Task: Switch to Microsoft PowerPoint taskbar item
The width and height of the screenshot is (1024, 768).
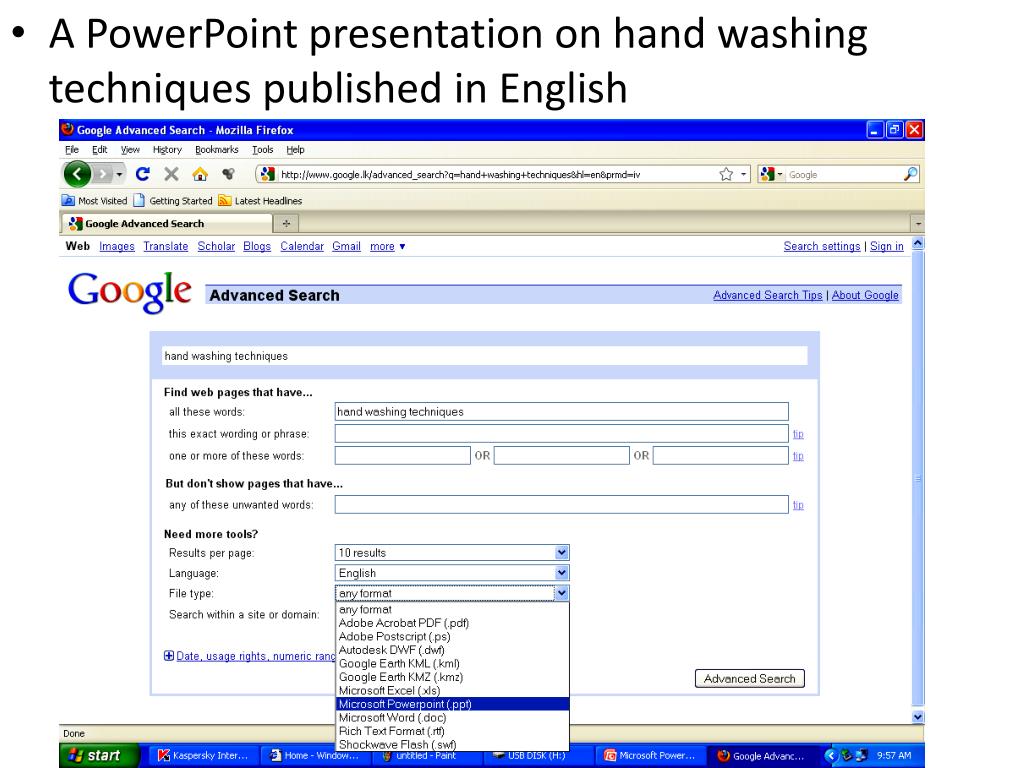Action: tap(650, 756)
